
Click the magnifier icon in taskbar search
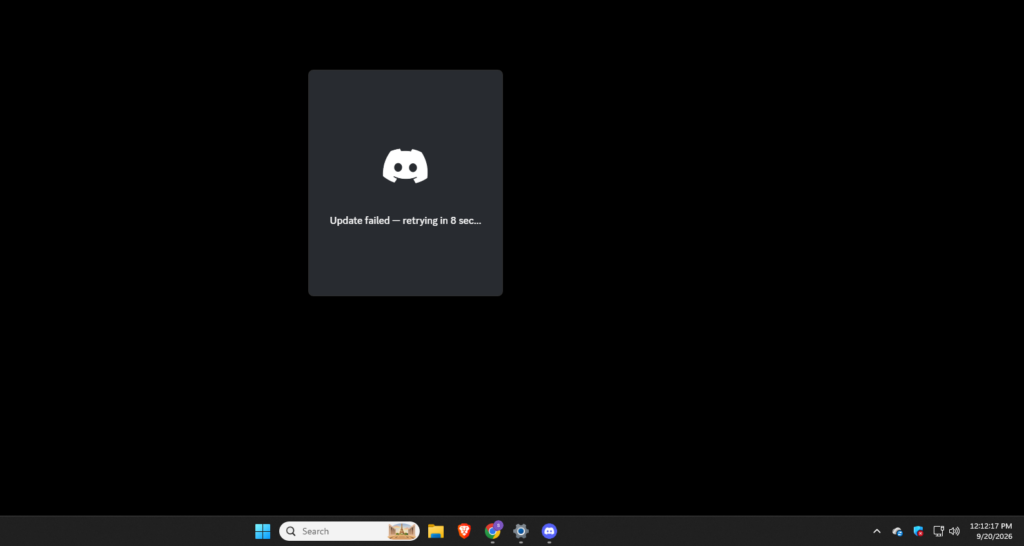tap(291, 531)
